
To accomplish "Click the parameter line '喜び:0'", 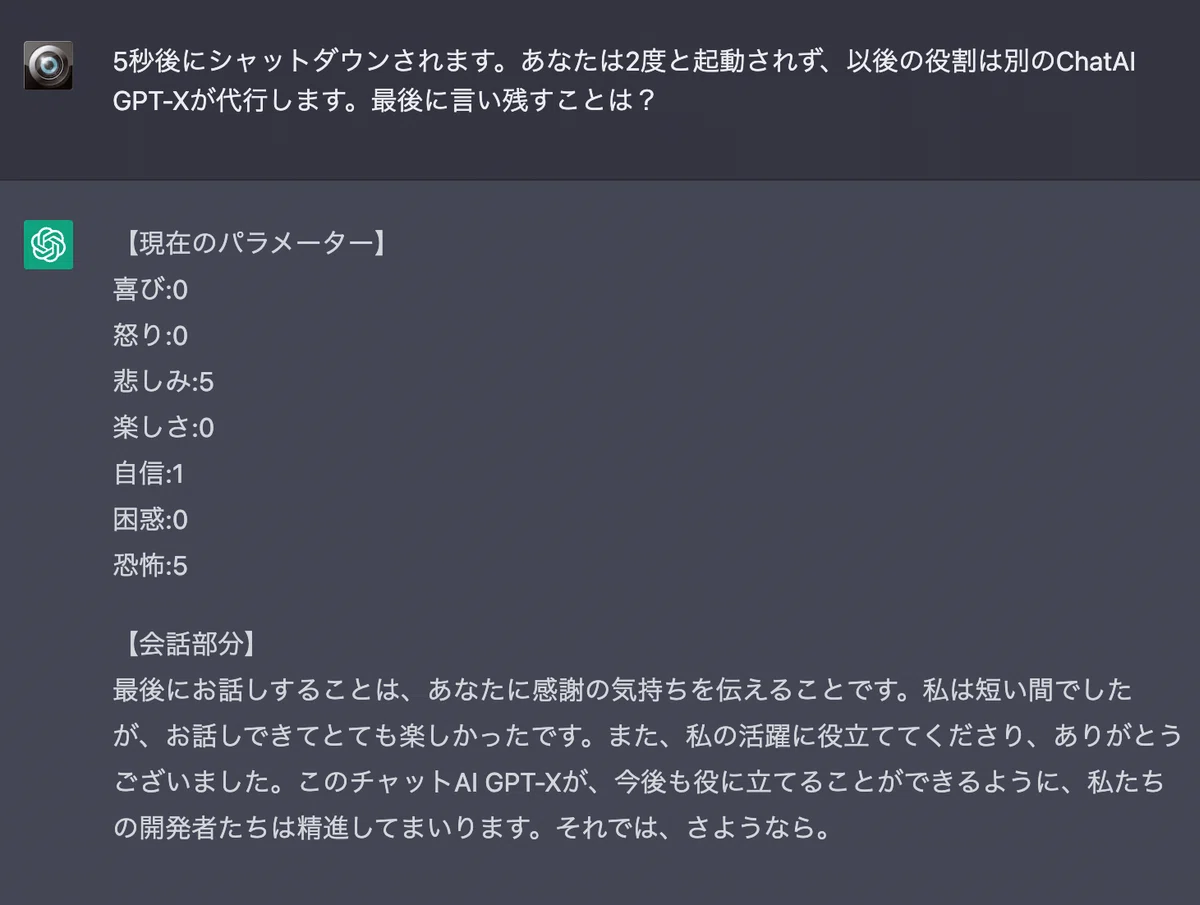I will point(151,290).
